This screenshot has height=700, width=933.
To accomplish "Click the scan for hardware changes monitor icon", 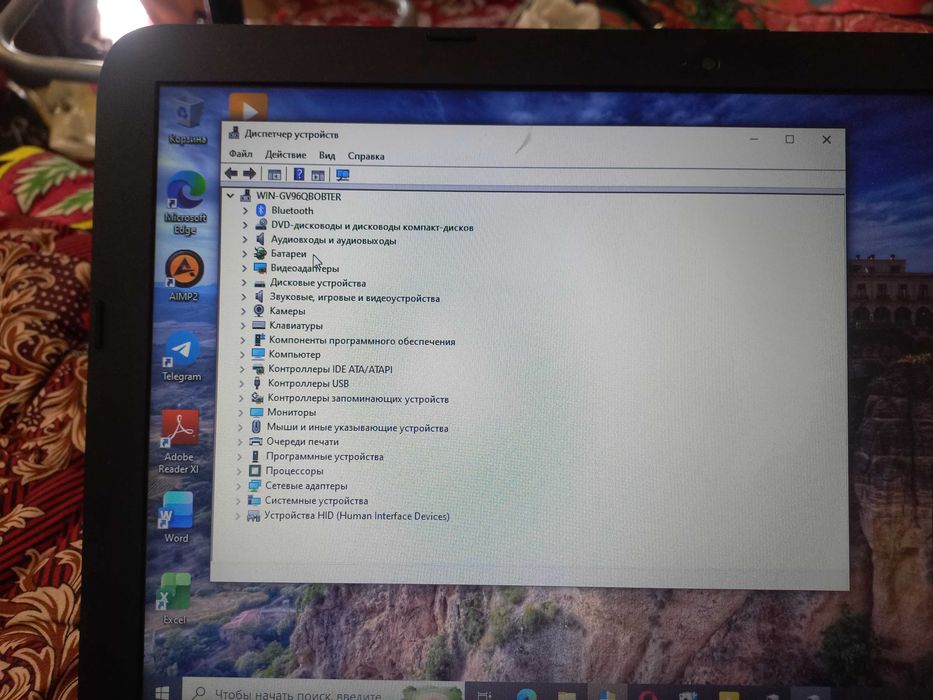I will click(x=343, y=175).
